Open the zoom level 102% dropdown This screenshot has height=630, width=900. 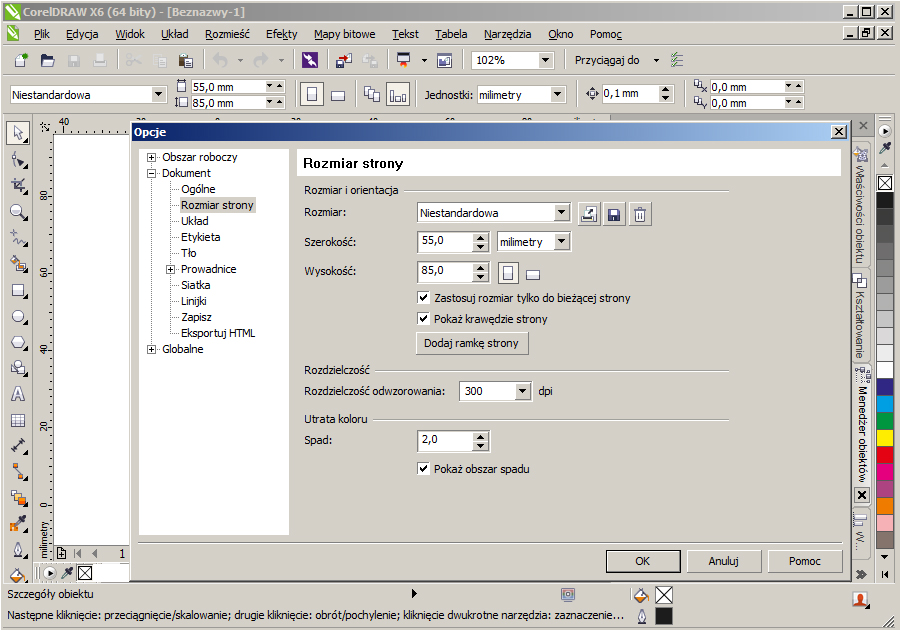[545, 60]
